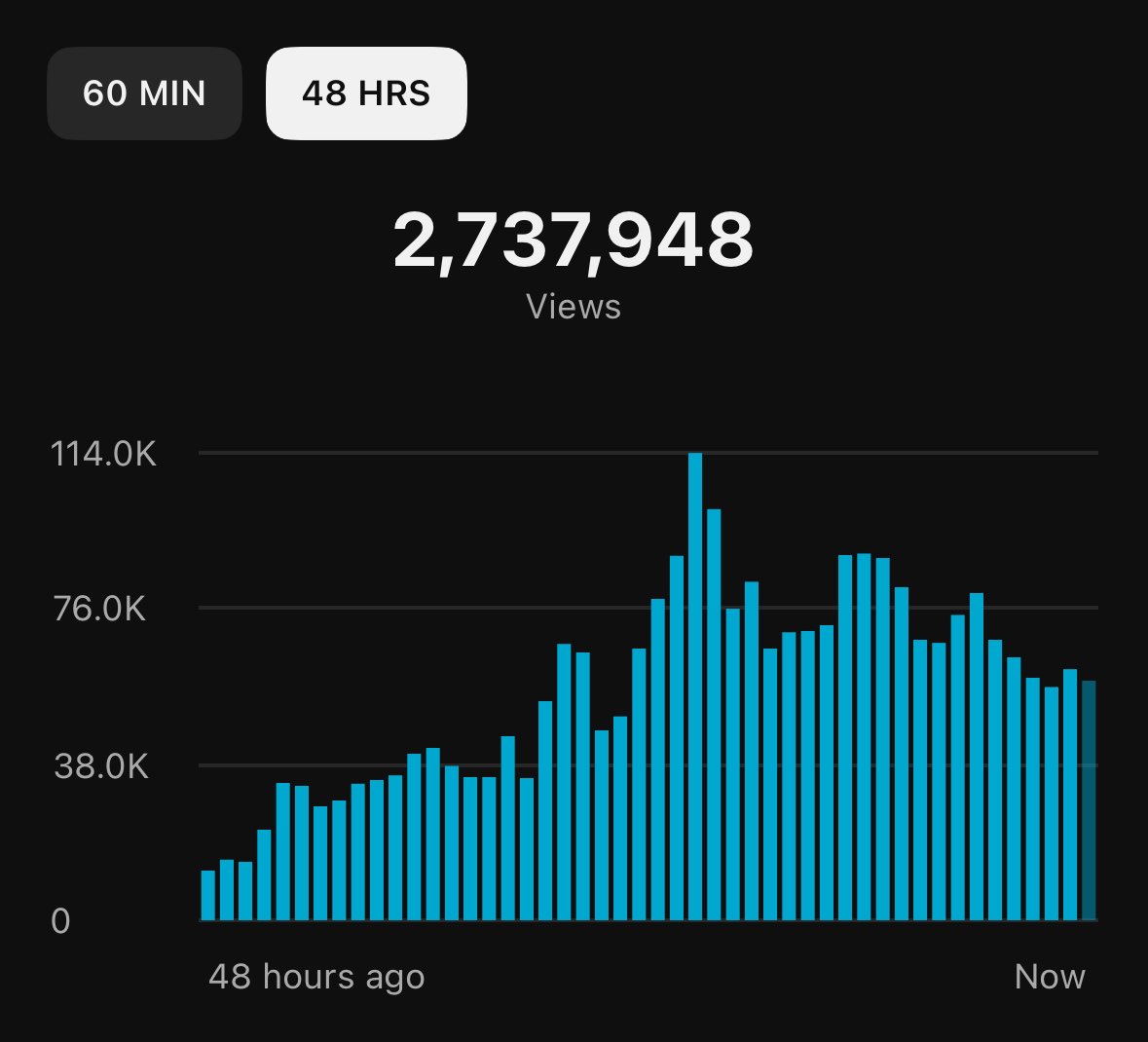The height and width of the screenshot is (1042, 1148).
Task: Select the first bar of the chart
Action: pos(208,896)
